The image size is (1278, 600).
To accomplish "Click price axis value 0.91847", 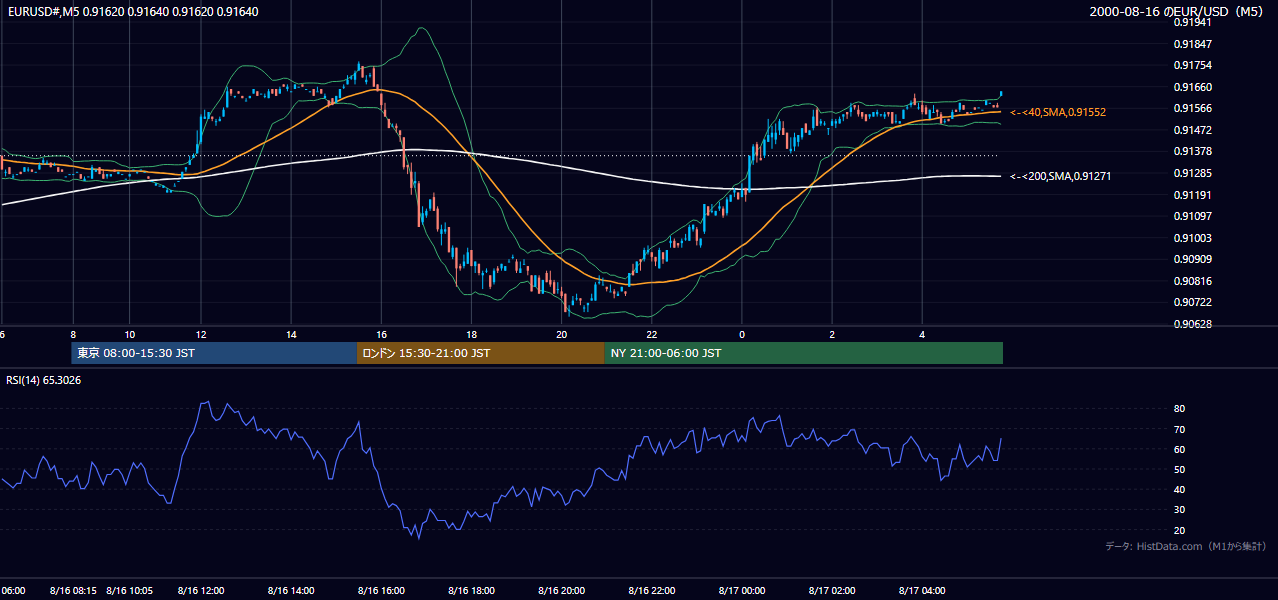I will click(x=1192, y=44).
